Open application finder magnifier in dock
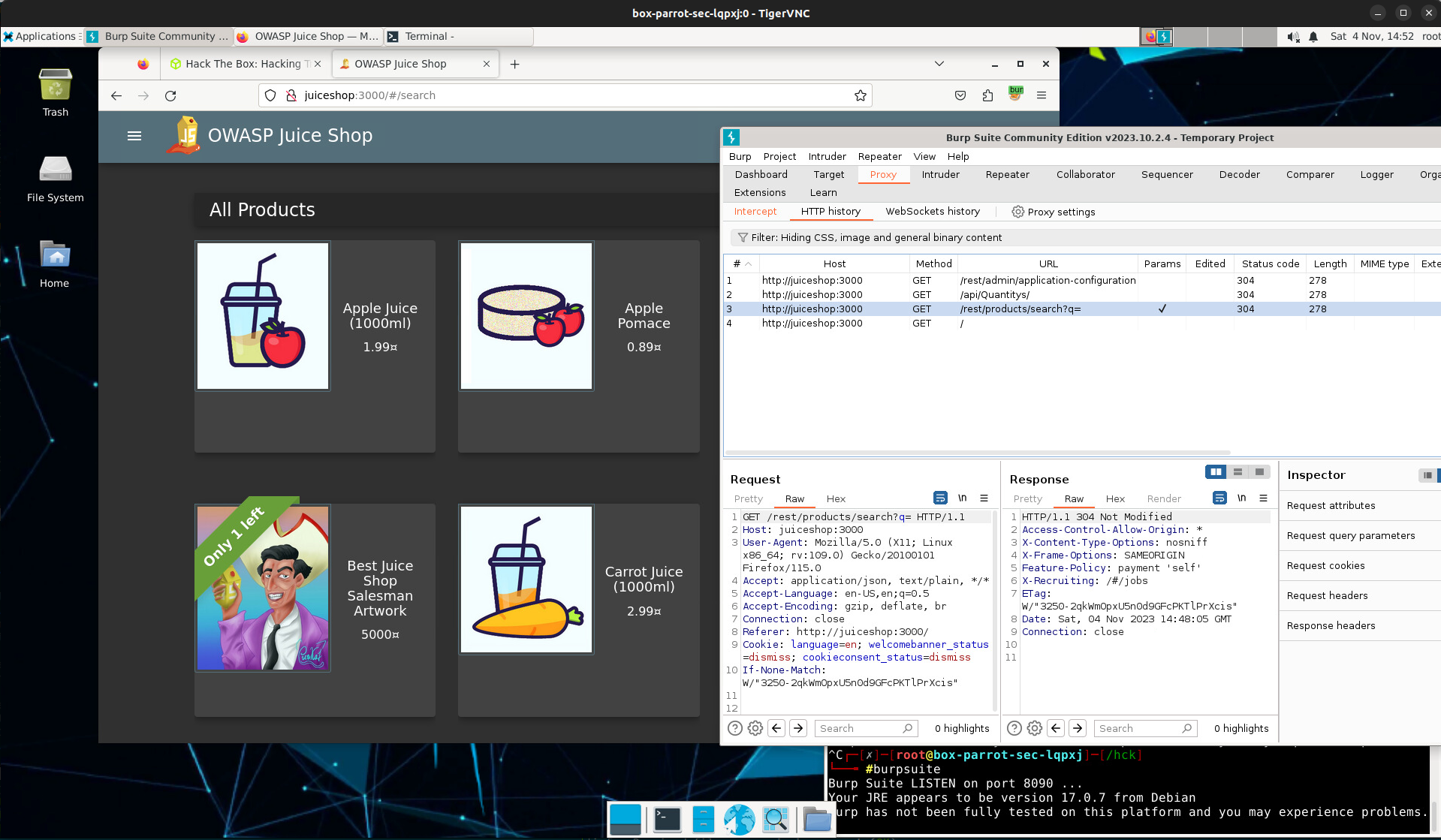The width and height of the screenshot is (1441, 840). tap(776, 819)
